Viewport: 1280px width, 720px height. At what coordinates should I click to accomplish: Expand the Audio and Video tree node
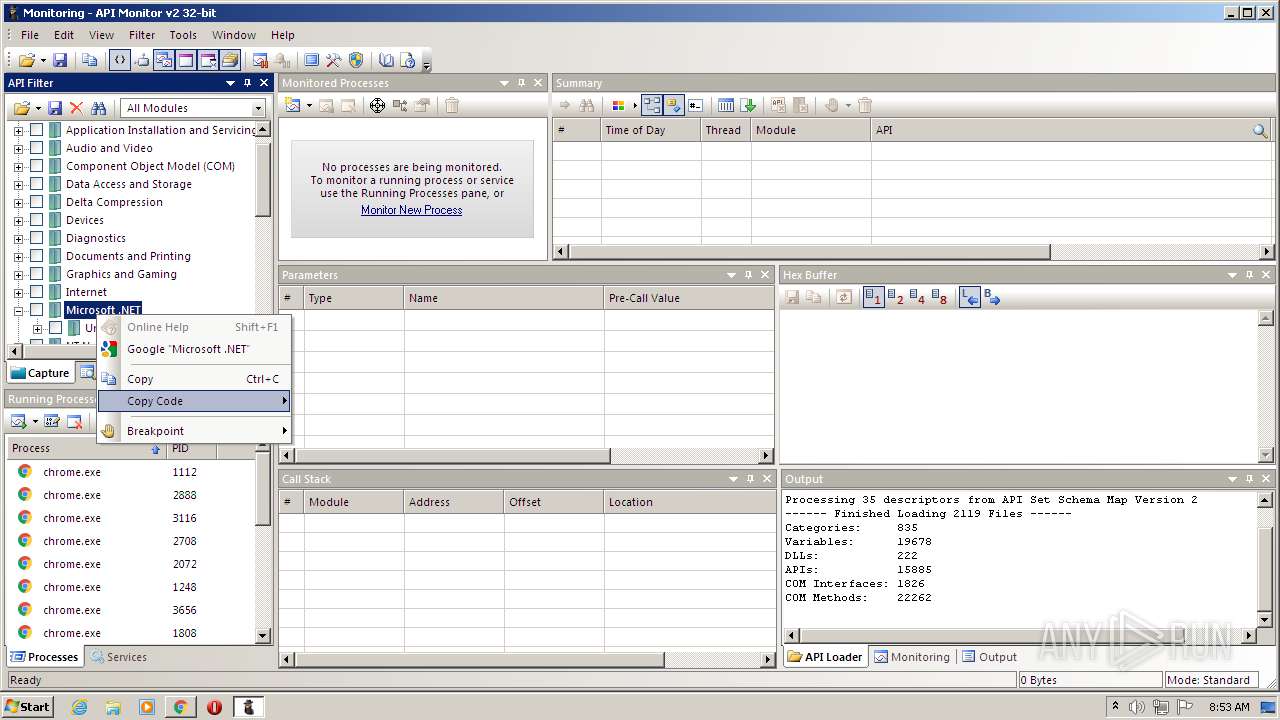(18, 148)
